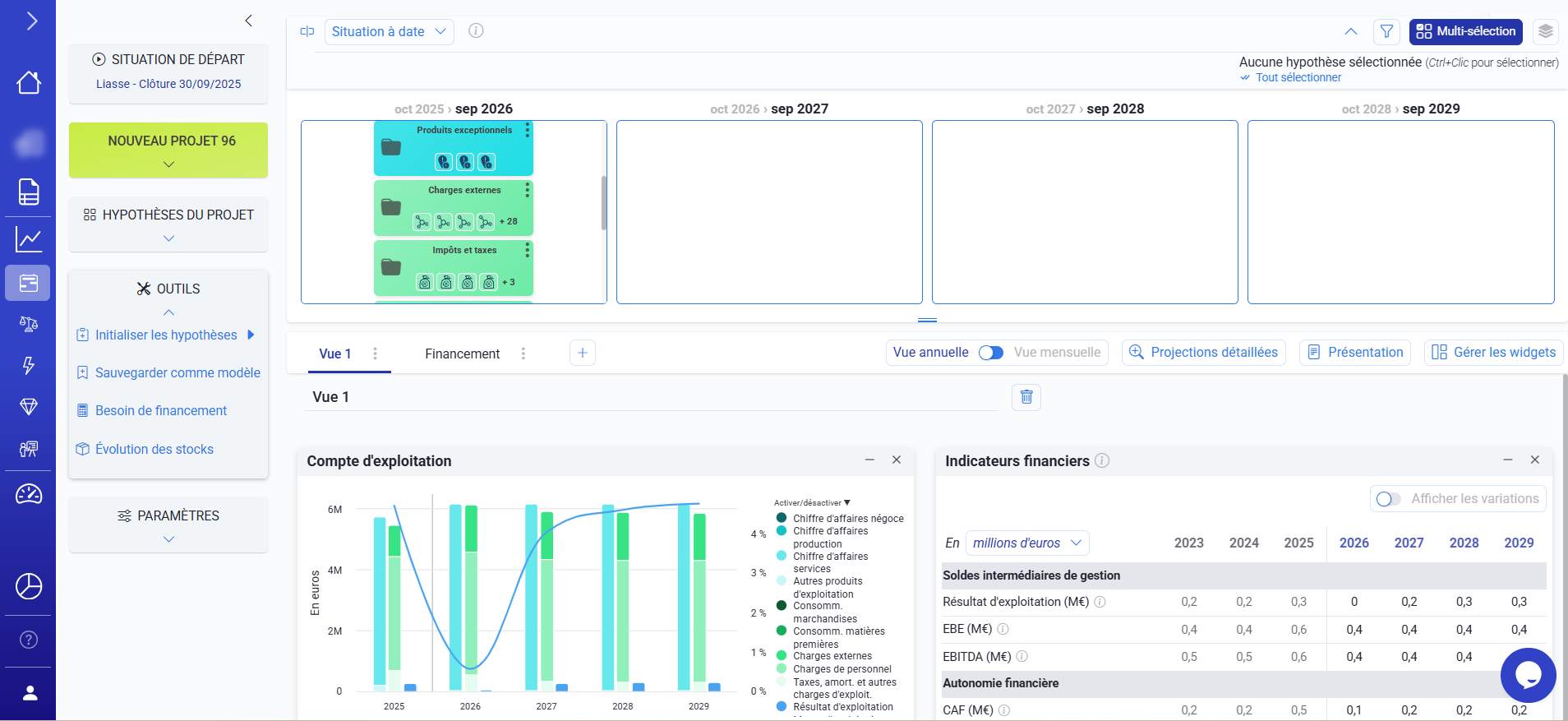Open the dashboard gauge sidebar icon
The width and height of the screenshot is (1568, 721).
[x=29, y=494]
